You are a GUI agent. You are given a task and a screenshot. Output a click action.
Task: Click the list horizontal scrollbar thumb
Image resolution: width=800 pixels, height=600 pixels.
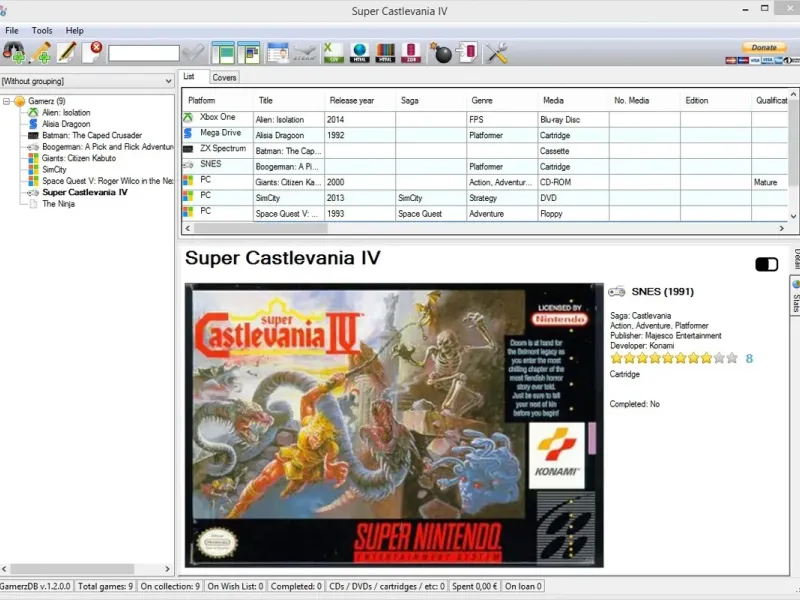[261, 229]
